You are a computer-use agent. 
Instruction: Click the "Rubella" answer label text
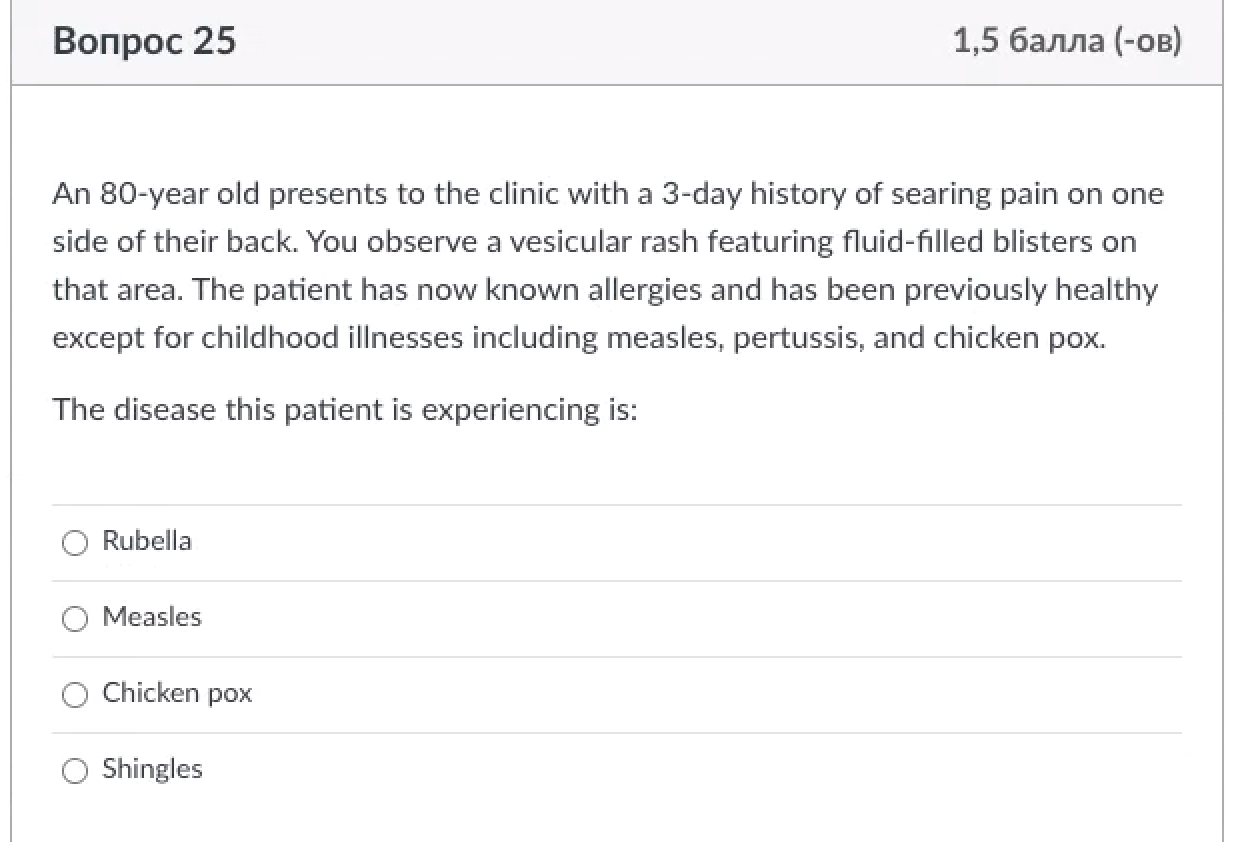tap(147, 541)
